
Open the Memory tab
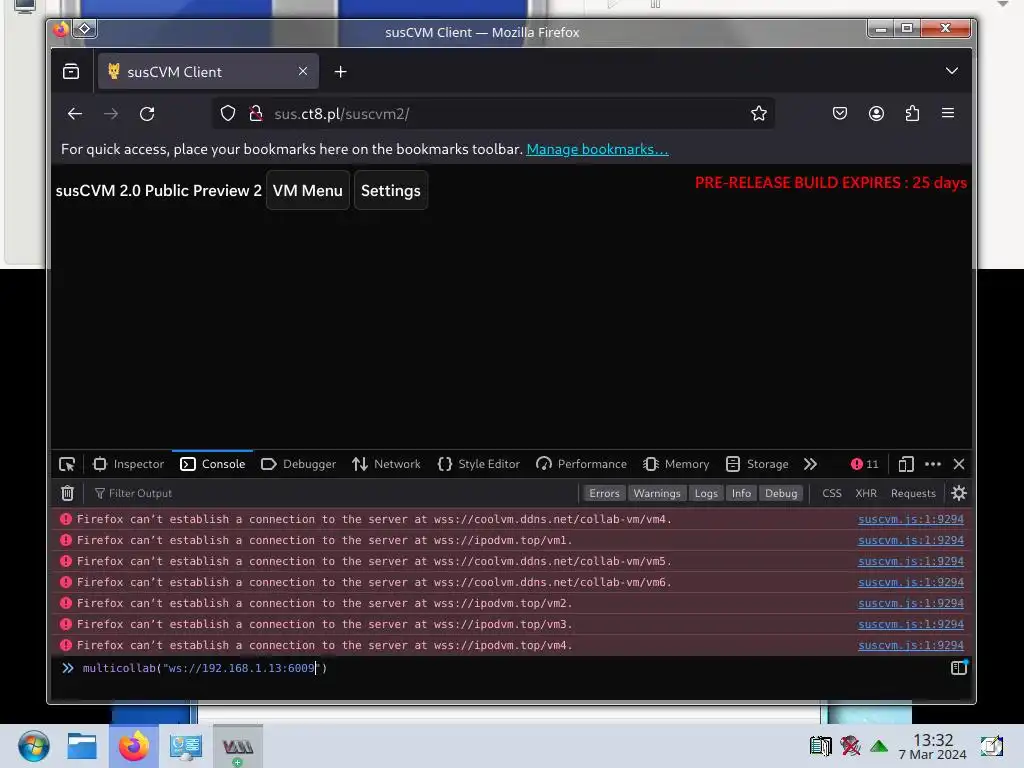click(676, 464)
